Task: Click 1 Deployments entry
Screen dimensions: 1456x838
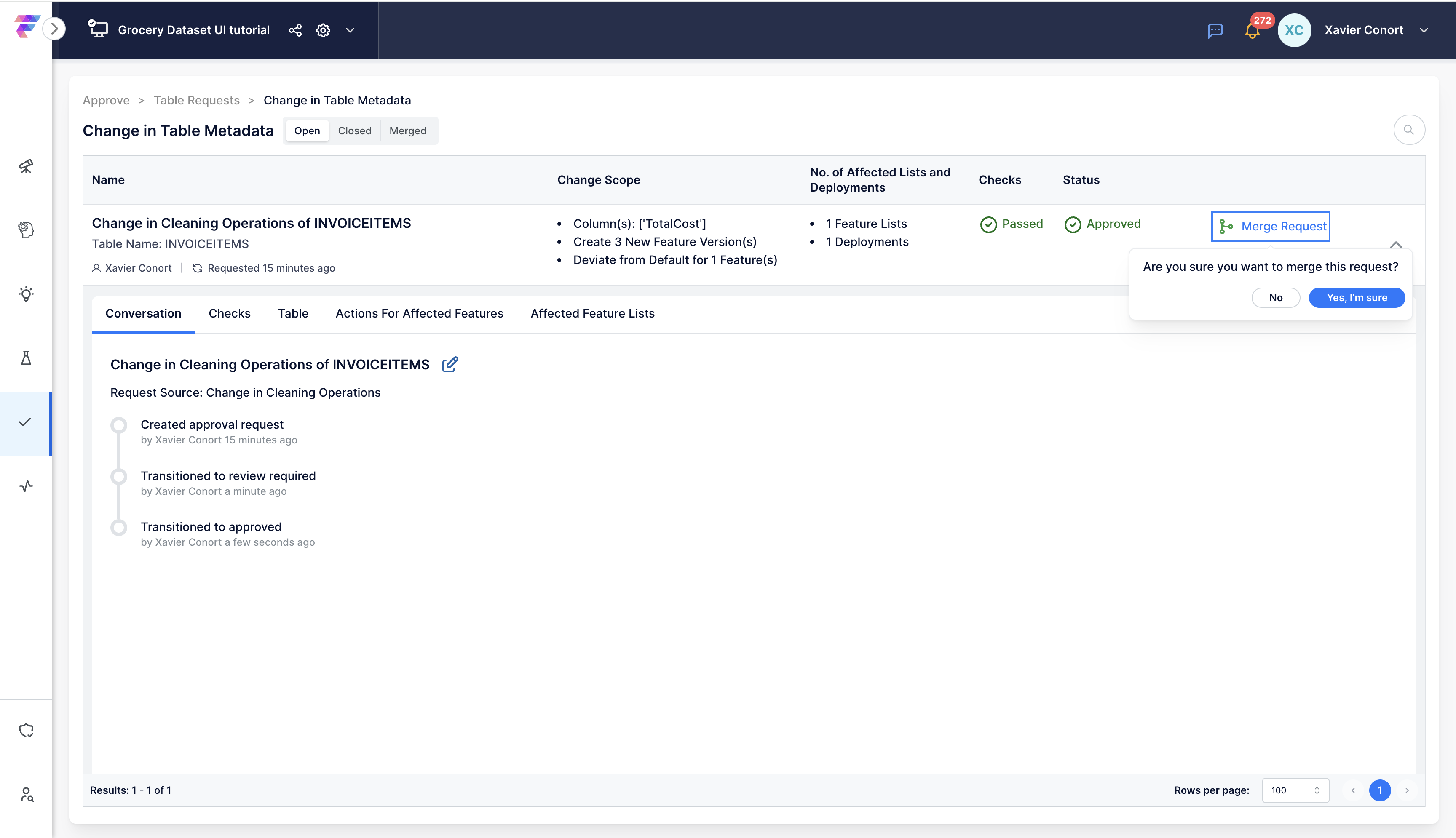Action: point(867,242)
